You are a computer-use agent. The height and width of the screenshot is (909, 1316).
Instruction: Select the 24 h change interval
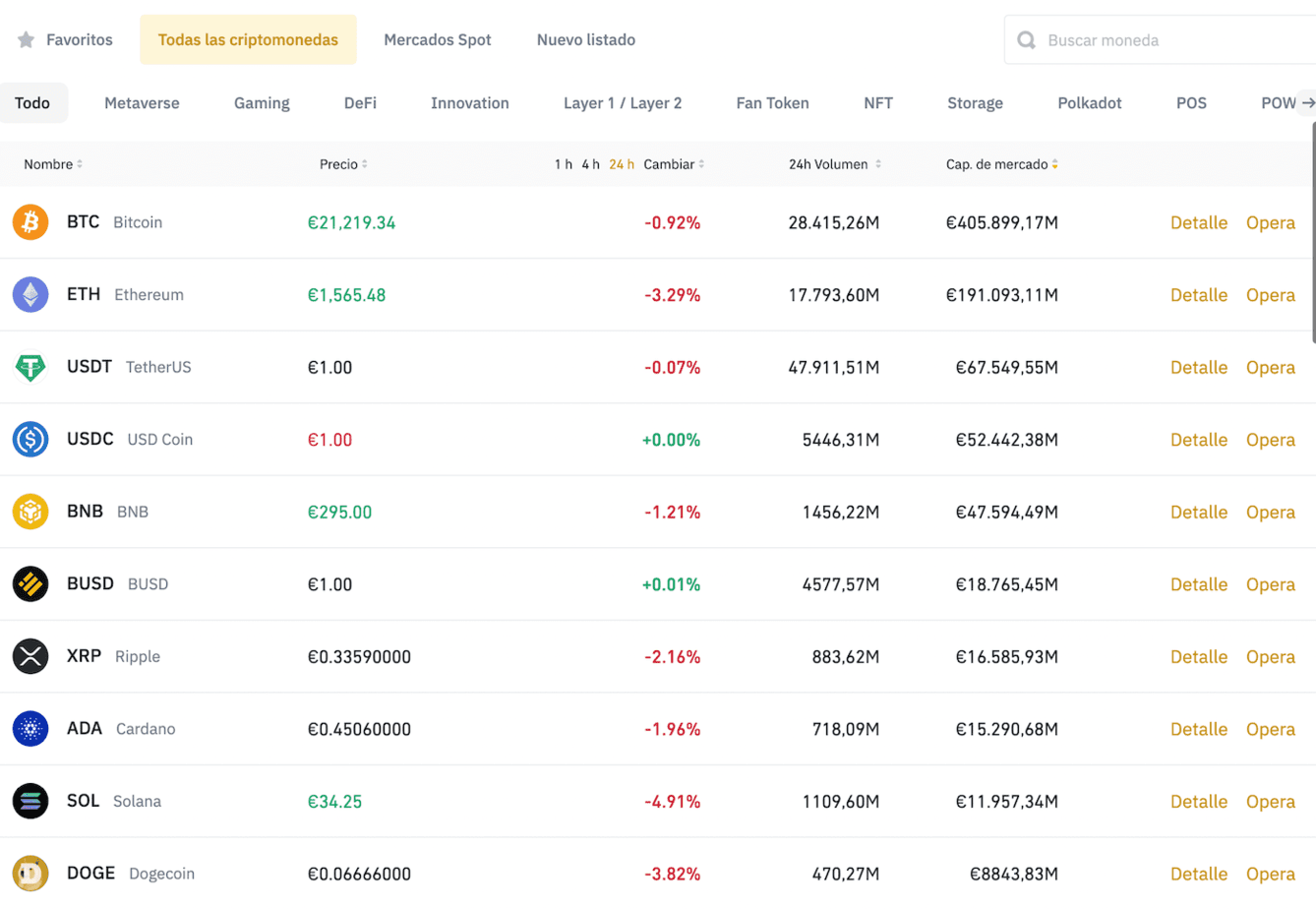tap(622, 164)
